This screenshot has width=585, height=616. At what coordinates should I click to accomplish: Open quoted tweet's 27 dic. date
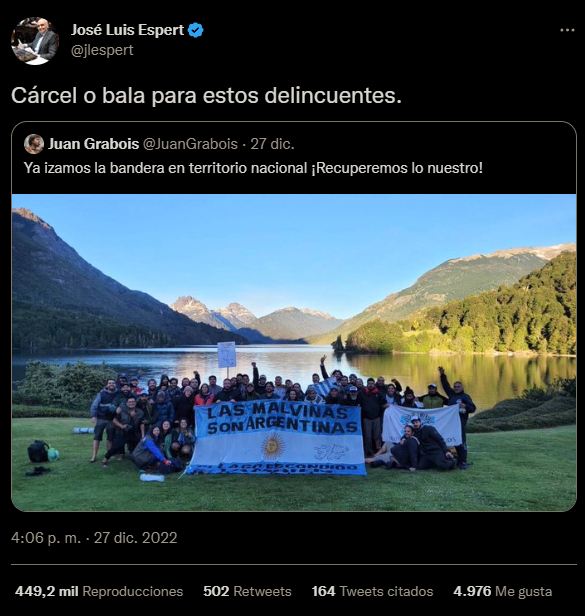tap(272, 144)
